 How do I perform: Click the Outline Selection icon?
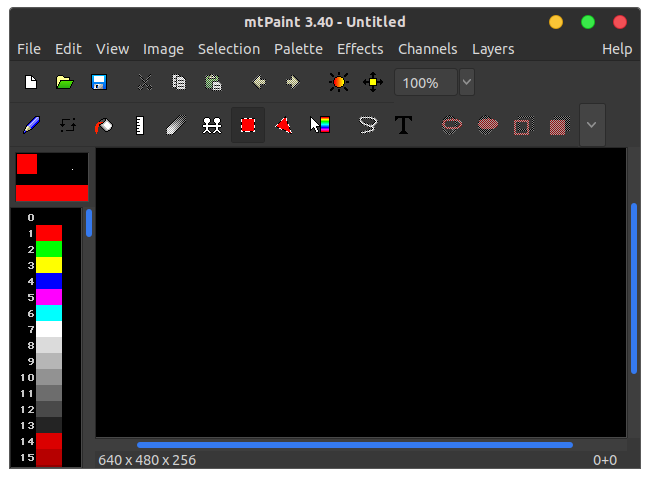(x=523, y=126)
